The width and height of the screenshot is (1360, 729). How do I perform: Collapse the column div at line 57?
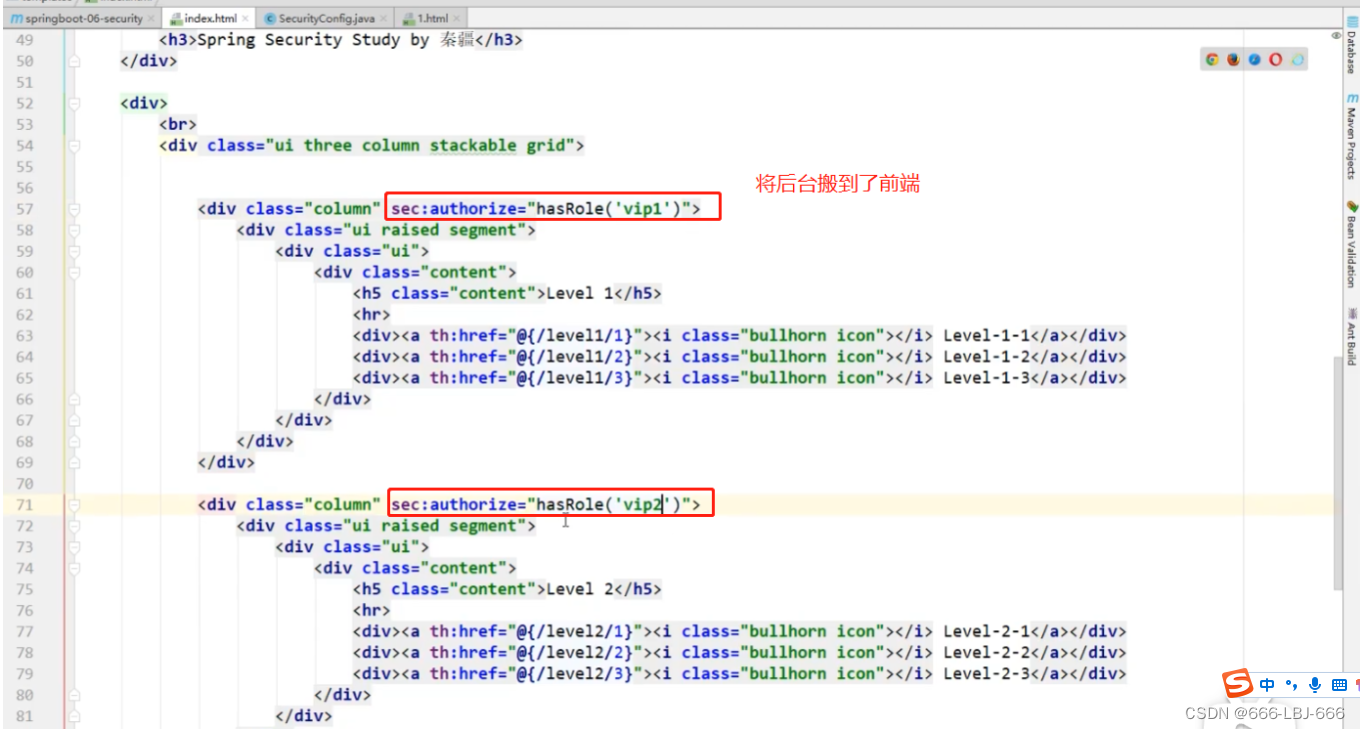point(74,209)
